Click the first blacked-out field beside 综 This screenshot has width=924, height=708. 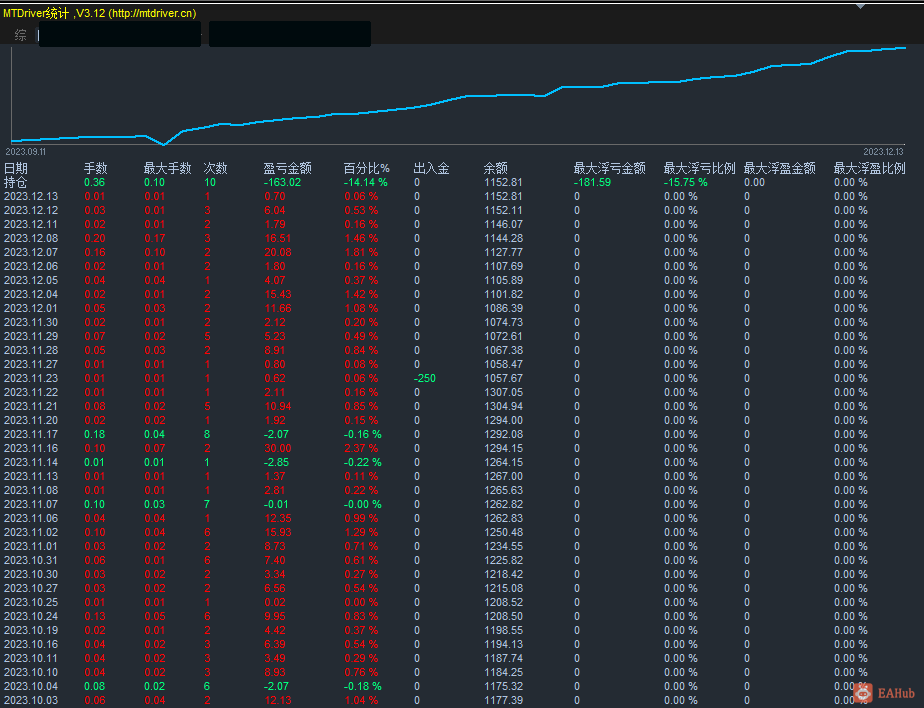click(x=118, y=35)
